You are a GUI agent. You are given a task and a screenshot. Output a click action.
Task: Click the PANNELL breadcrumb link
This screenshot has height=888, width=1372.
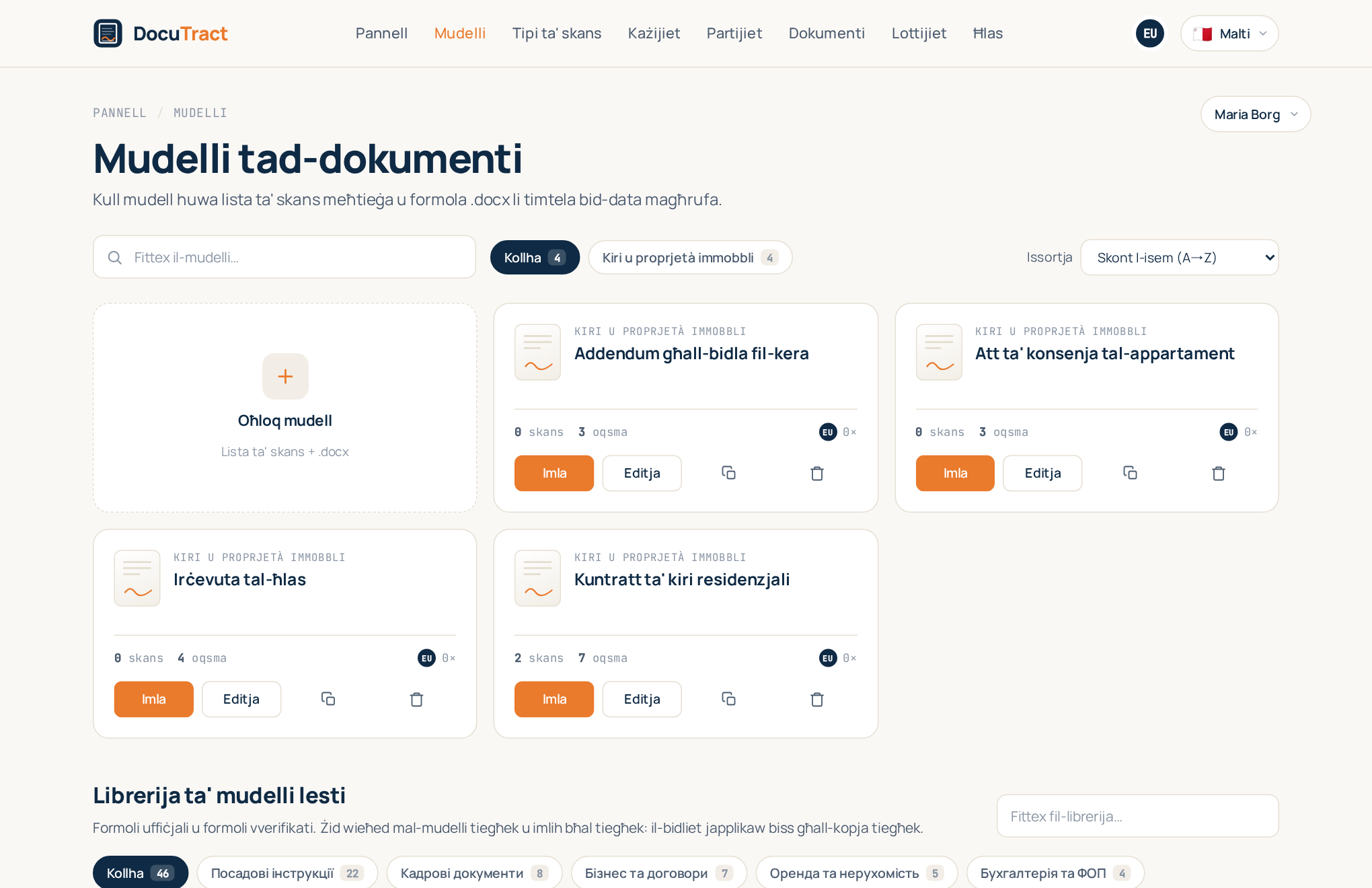coord(119,112)
